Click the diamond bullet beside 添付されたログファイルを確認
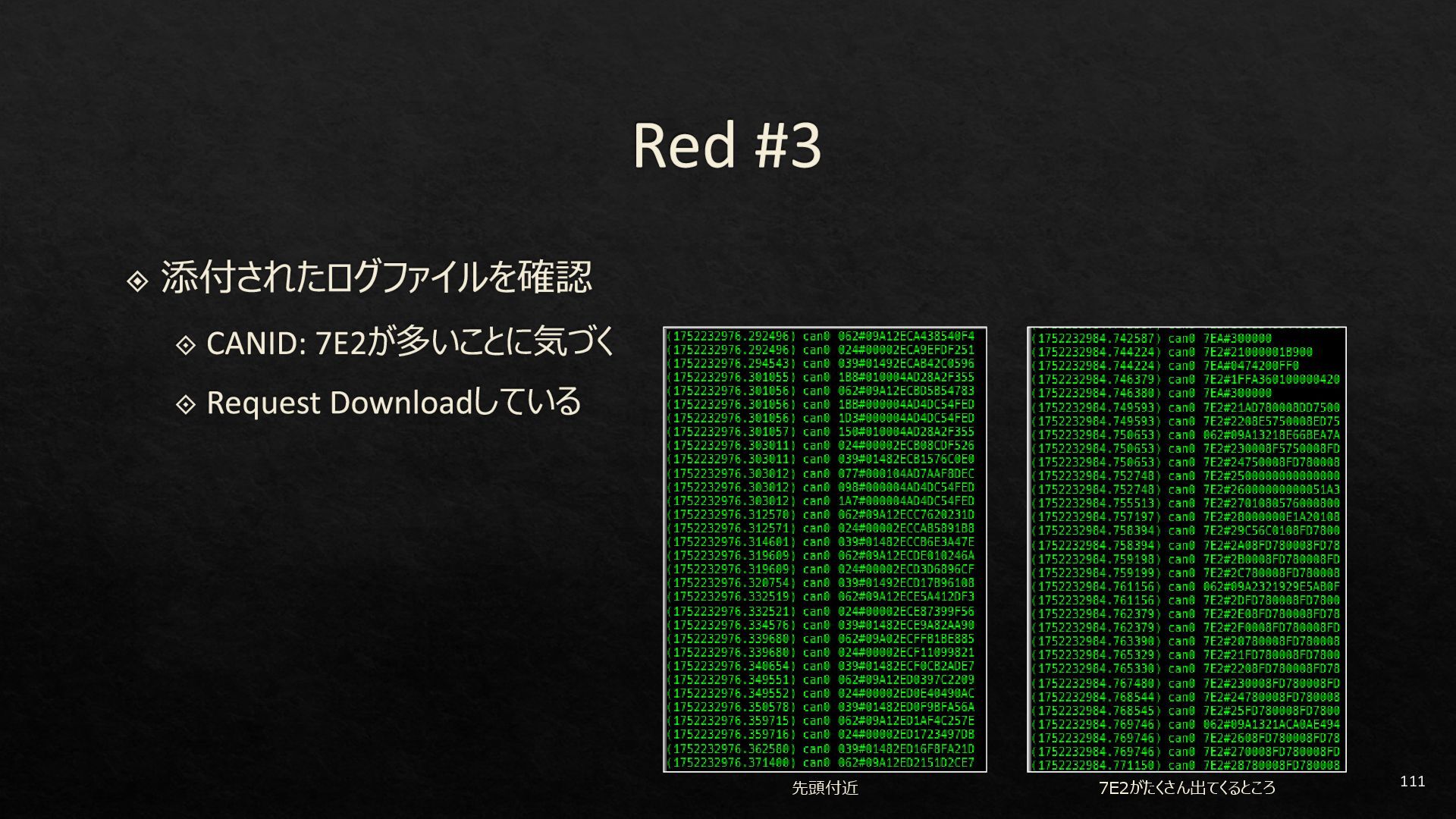Image resolution: width=1456 pixels, height=819 pixels. coord(137,283)
